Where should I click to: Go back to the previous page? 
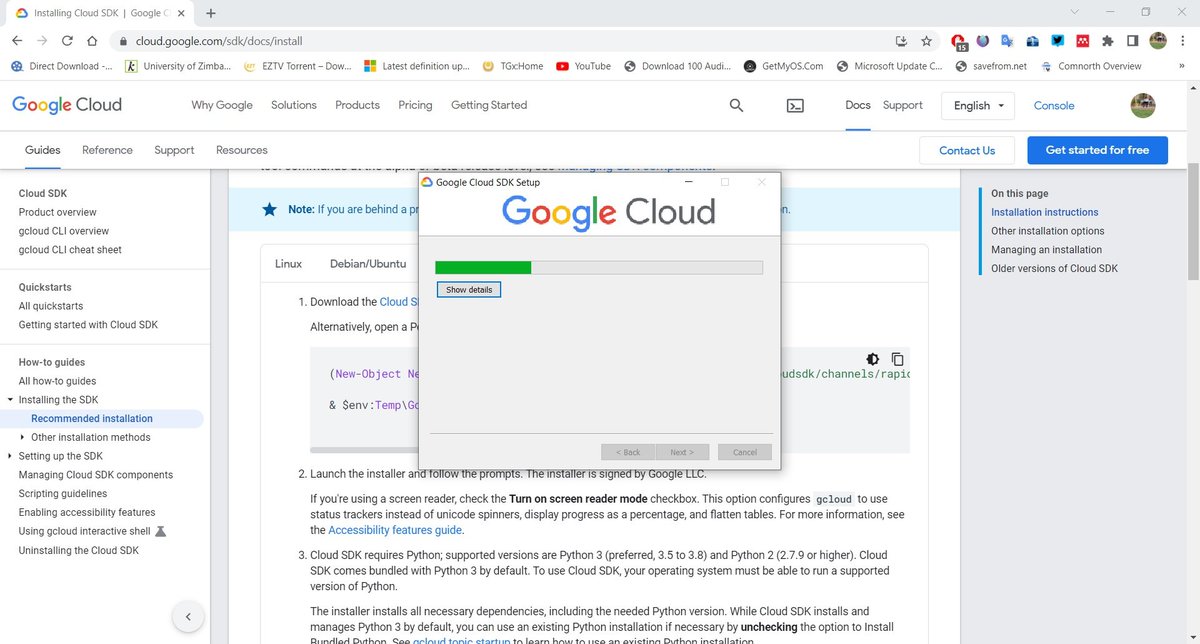(x=18, y=41)
